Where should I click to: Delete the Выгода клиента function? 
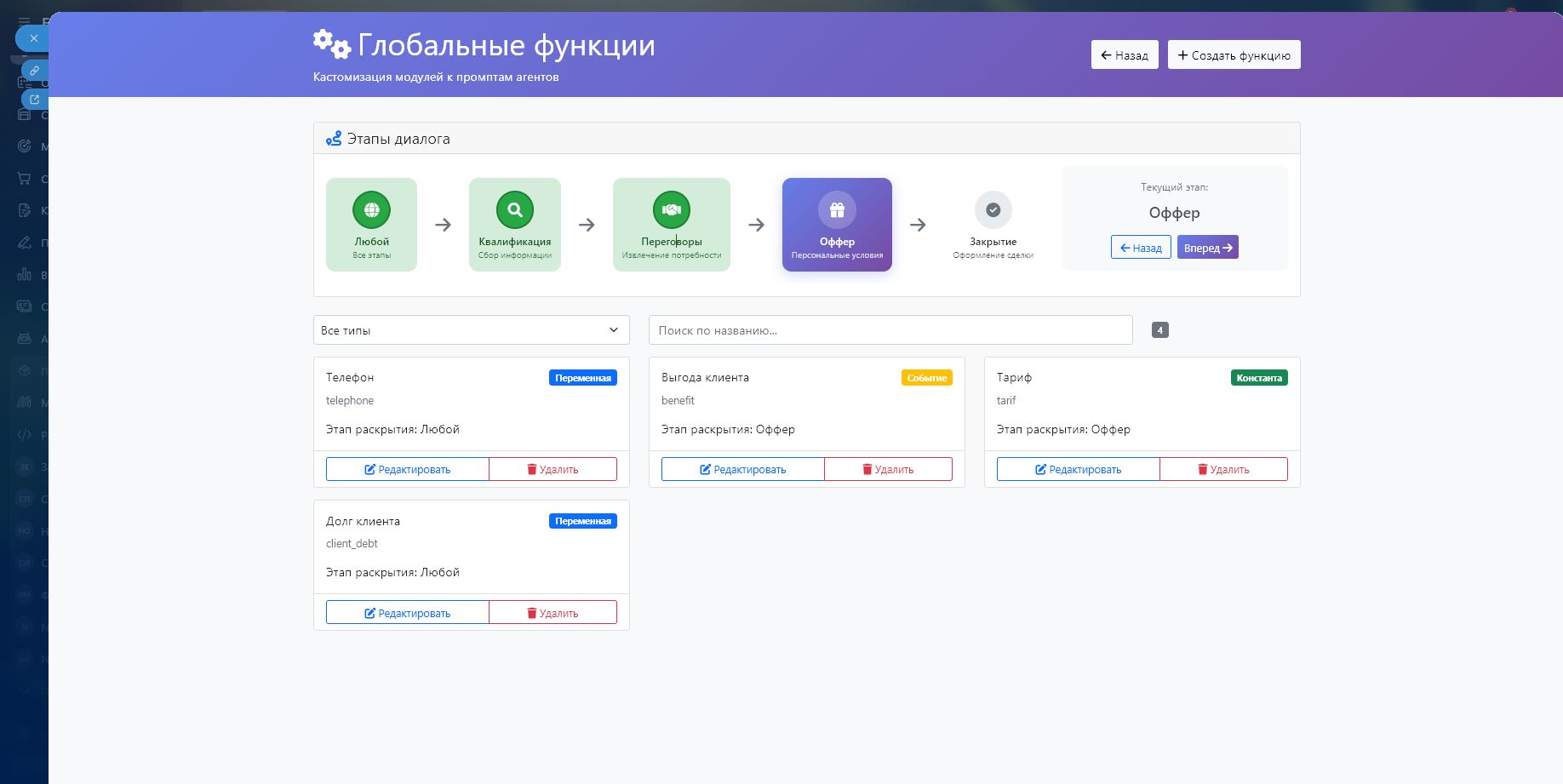(x=888, y=470)
